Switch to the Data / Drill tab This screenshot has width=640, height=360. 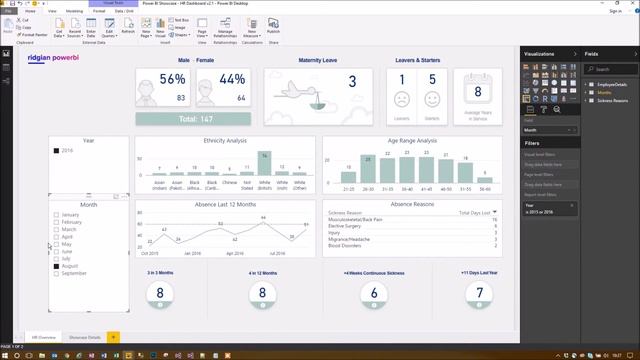pos(124,11)
